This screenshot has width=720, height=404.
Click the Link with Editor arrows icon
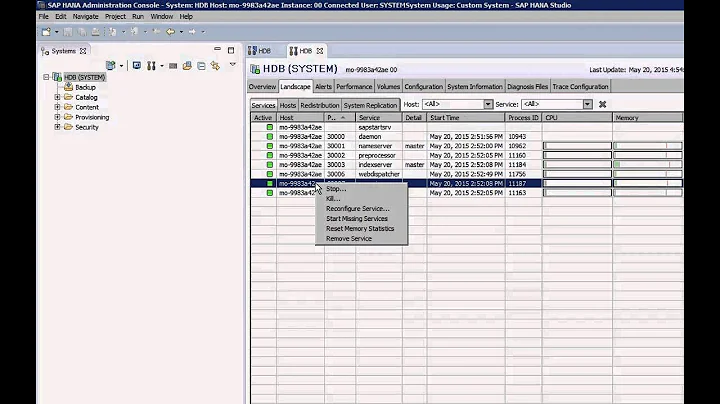[215, 66]
